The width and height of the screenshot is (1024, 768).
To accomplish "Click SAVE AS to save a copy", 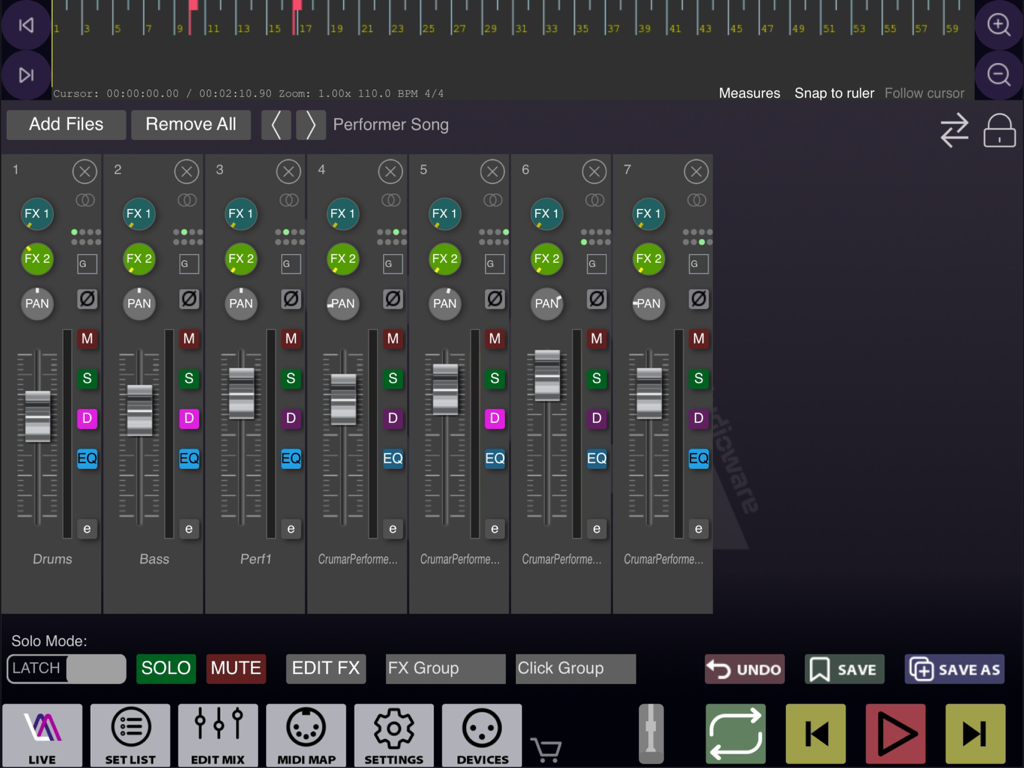I will pyautogui.click(x=954, y=668).
